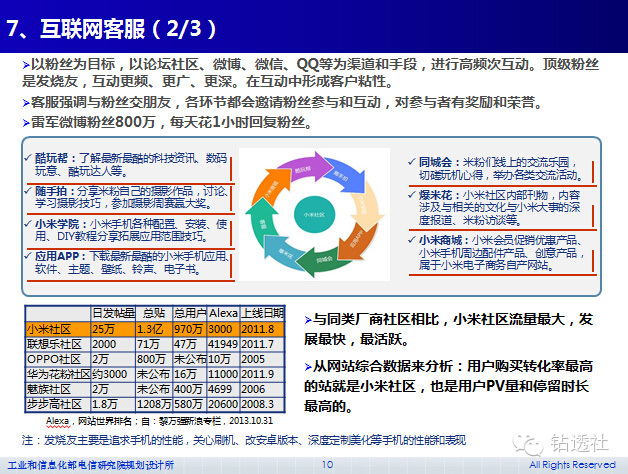628x474 pixels.
Task: Click the blue 随手拍 arrow in cycle diagram
Action: pos(346,175)
